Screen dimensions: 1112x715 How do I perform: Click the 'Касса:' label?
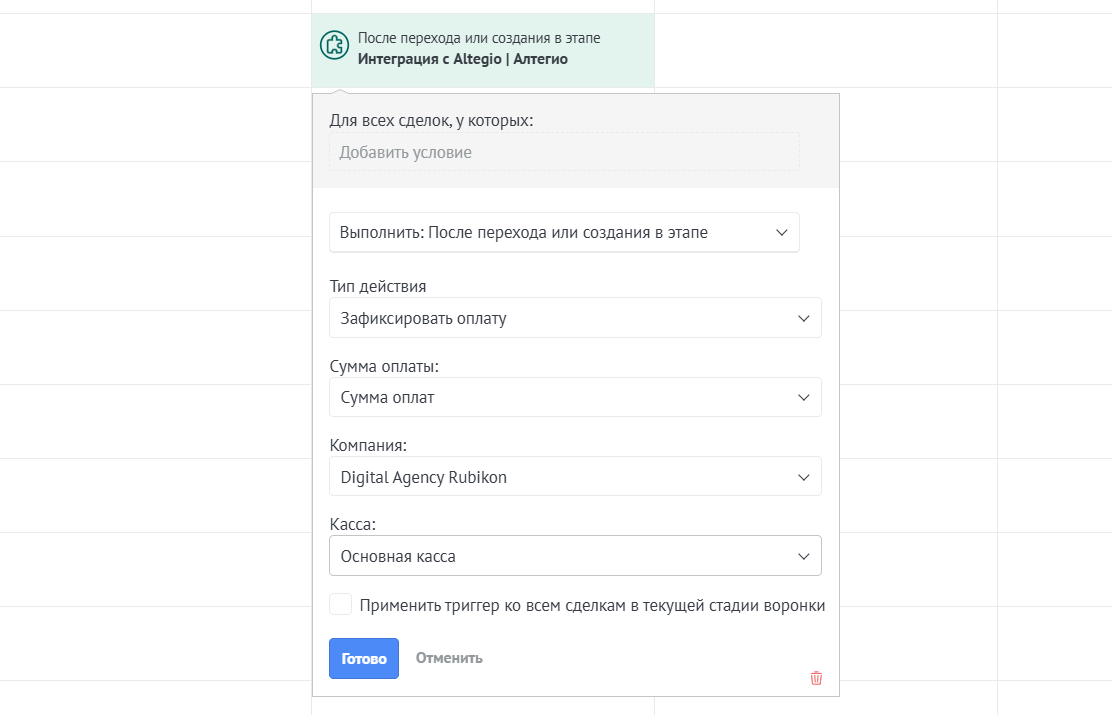[352, 525]
